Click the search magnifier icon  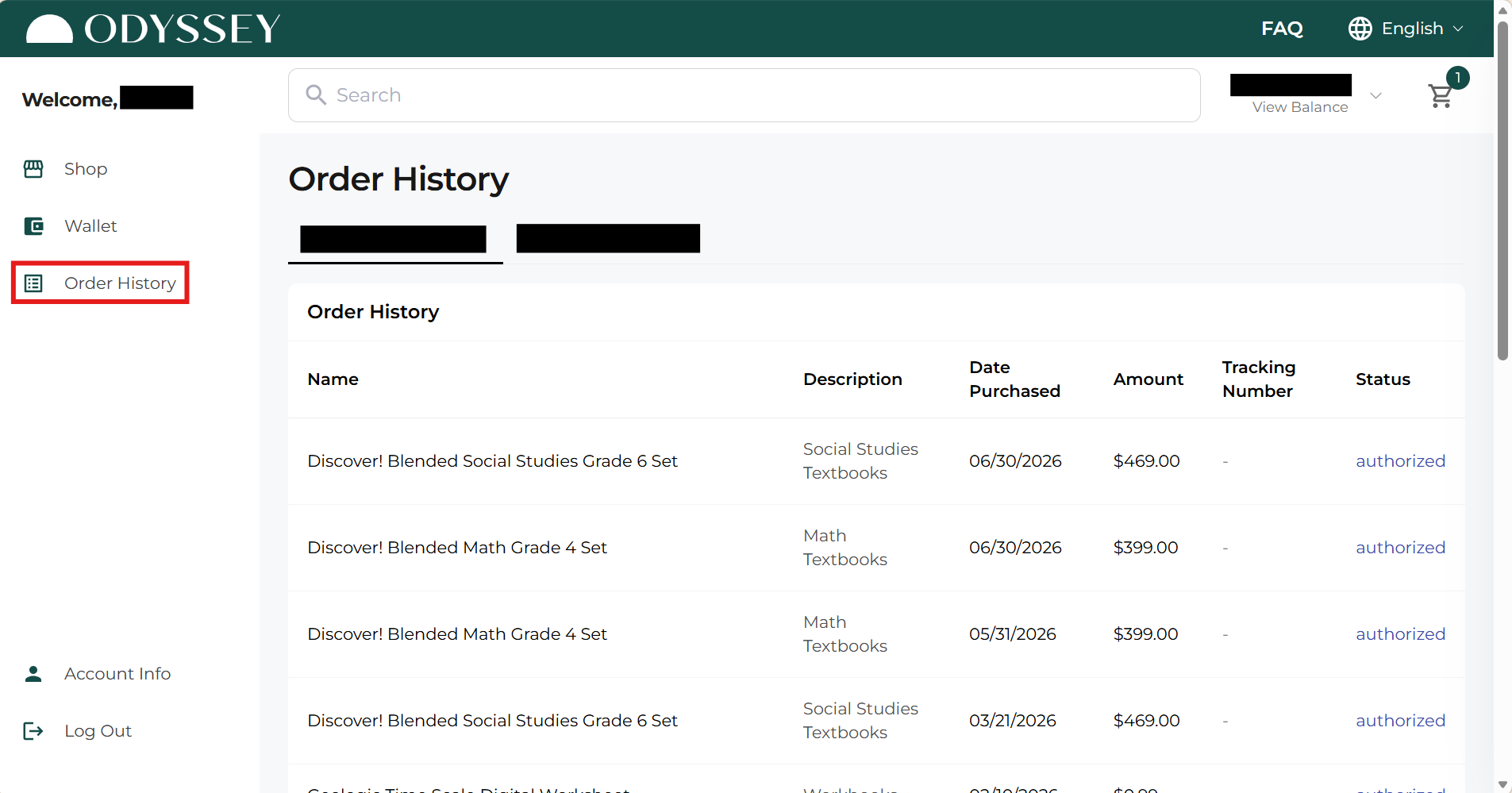(x=316, y=95)
